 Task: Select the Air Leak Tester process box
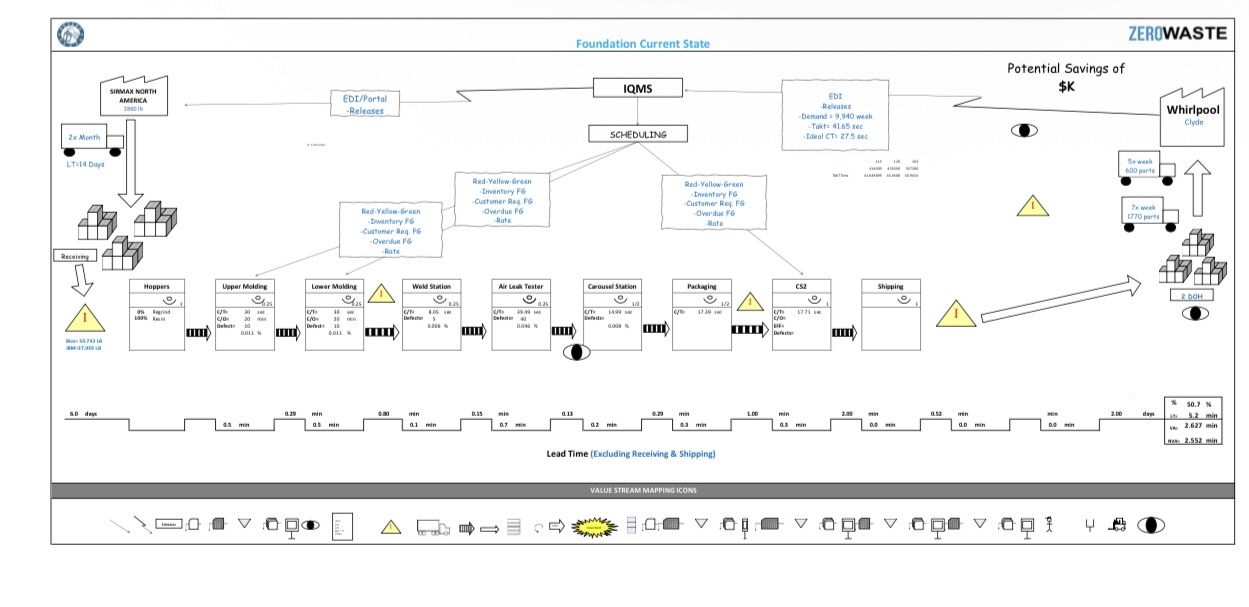coord(521,315)
